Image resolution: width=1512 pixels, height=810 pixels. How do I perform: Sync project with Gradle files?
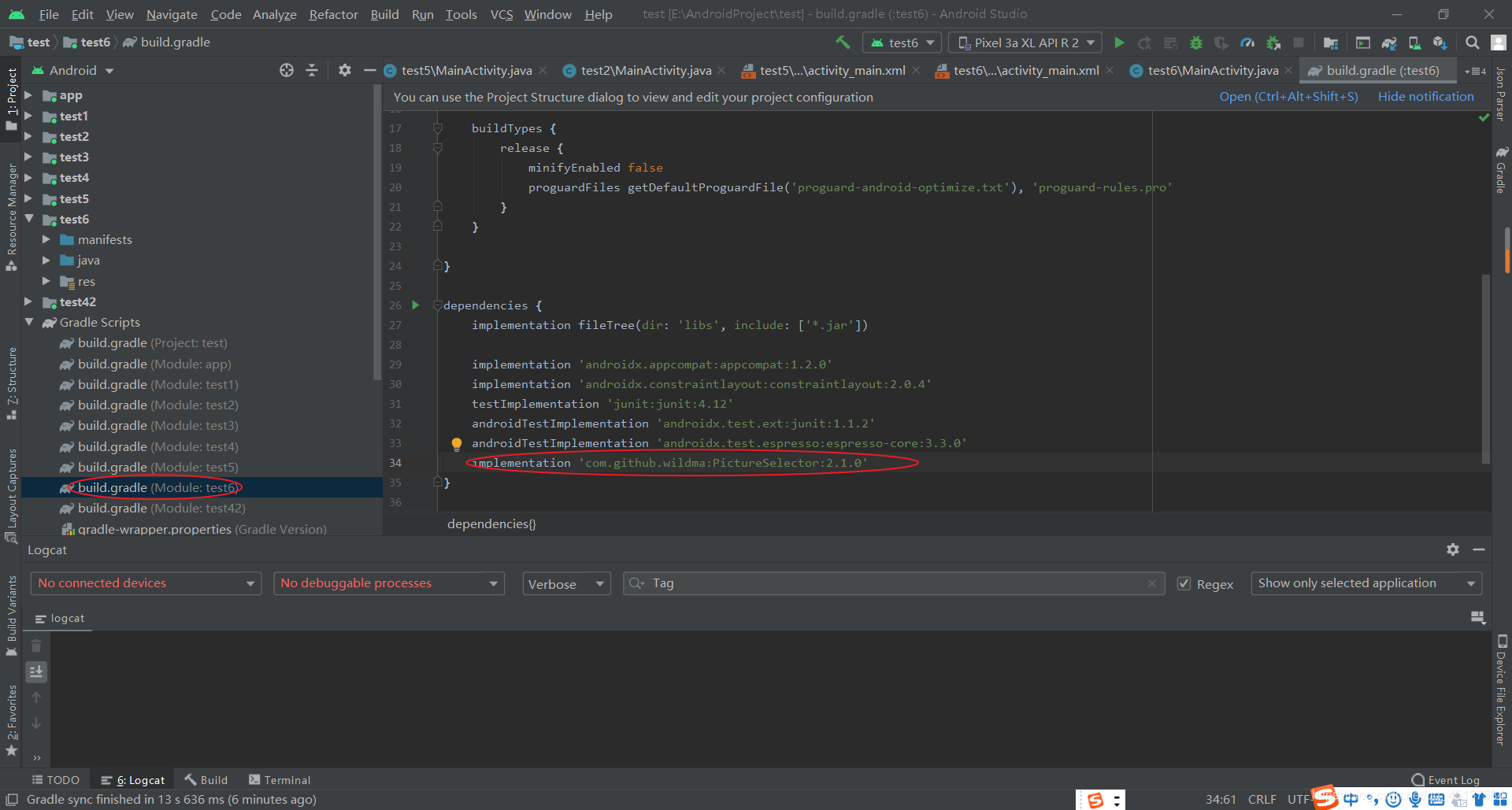click(x=1389, y=43)
